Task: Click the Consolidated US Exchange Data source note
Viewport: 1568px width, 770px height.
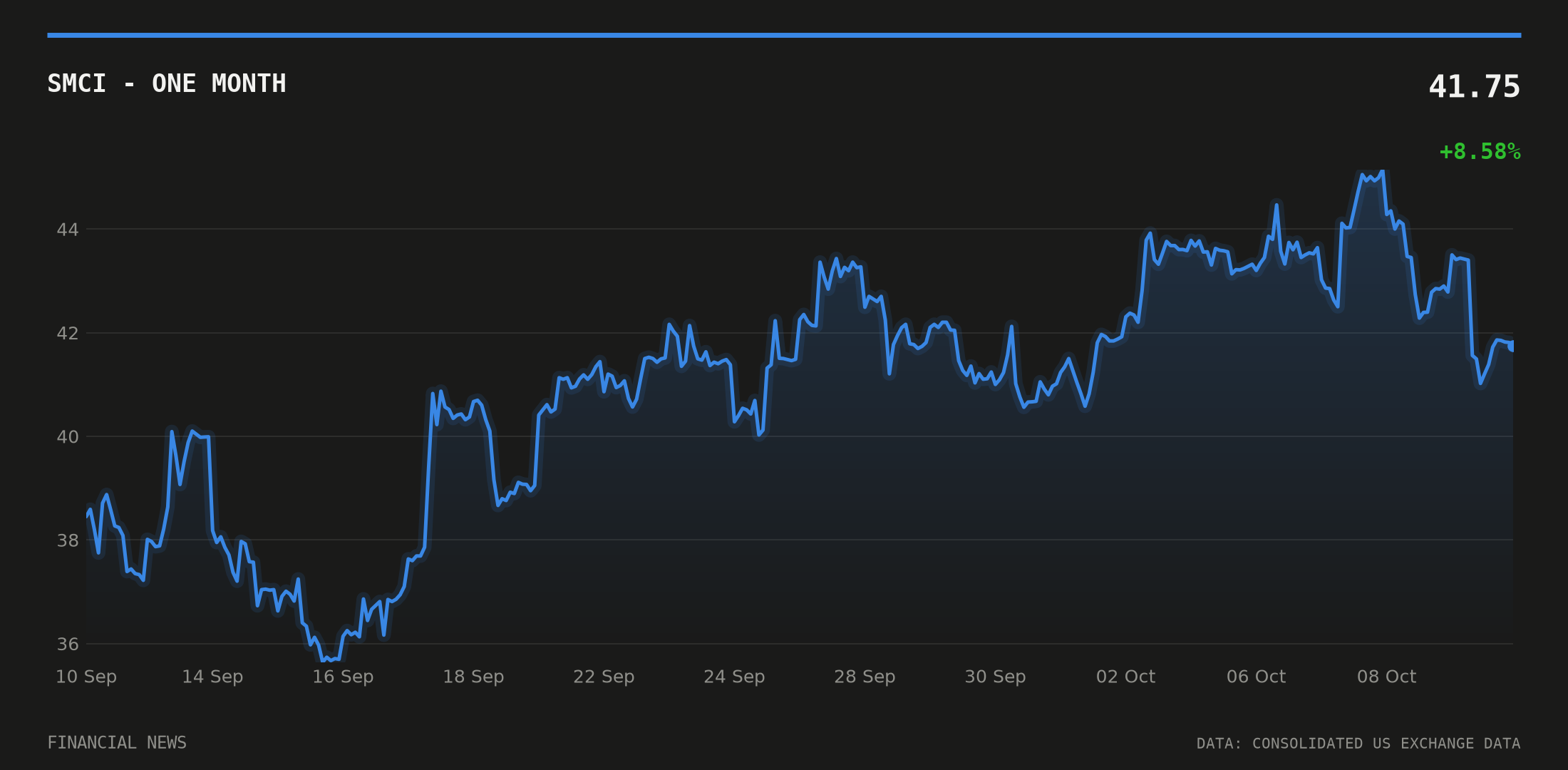Action: 1358,744
